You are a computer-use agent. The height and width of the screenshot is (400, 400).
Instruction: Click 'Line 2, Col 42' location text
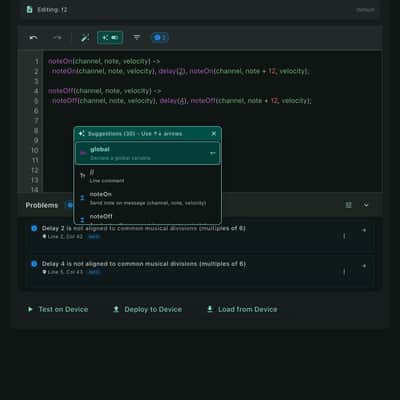click(65, 237)
